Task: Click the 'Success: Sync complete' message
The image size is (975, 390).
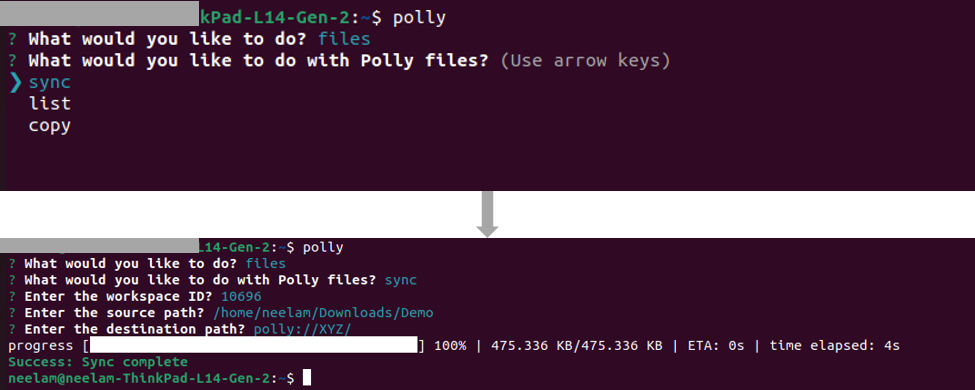Action: pos(98,362)
